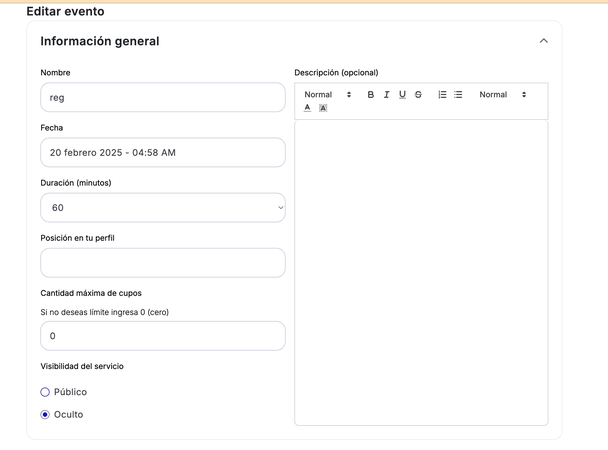
Task: Toggle bold formatting in the description editor
Action: (370, 95)
